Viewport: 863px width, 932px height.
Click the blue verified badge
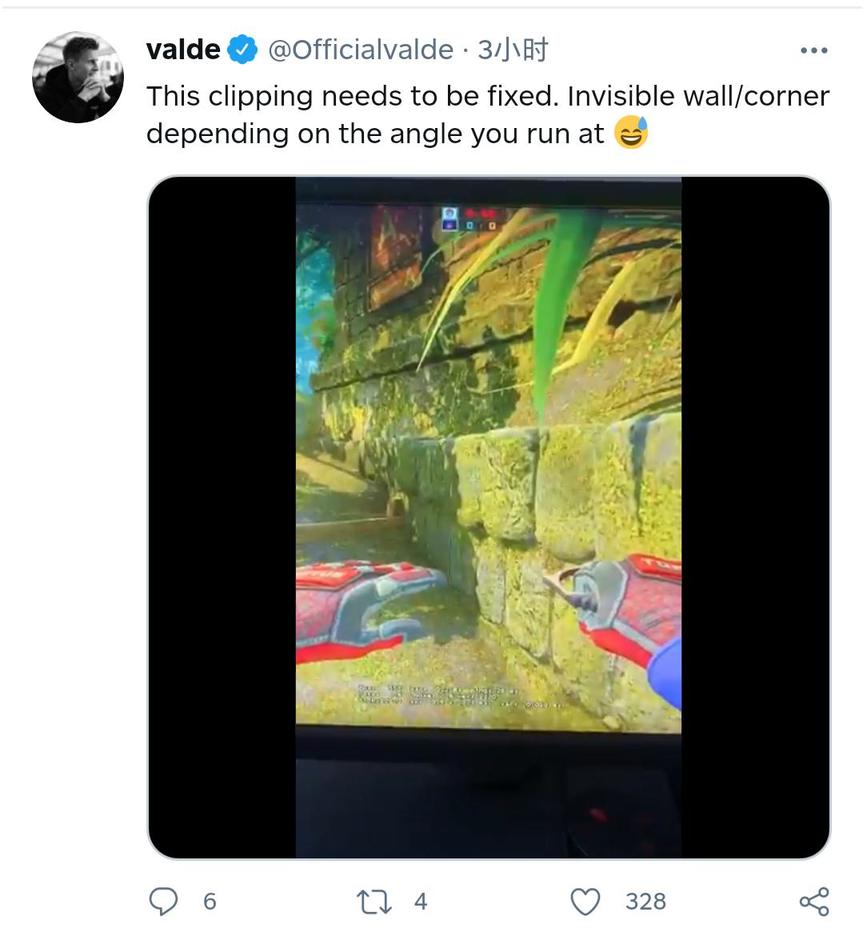(x=243, y=49)
